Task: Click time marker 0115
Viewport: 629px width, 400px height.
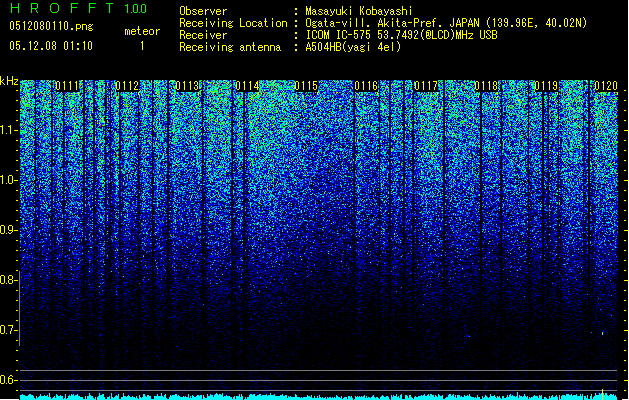Action: [306, 86]
